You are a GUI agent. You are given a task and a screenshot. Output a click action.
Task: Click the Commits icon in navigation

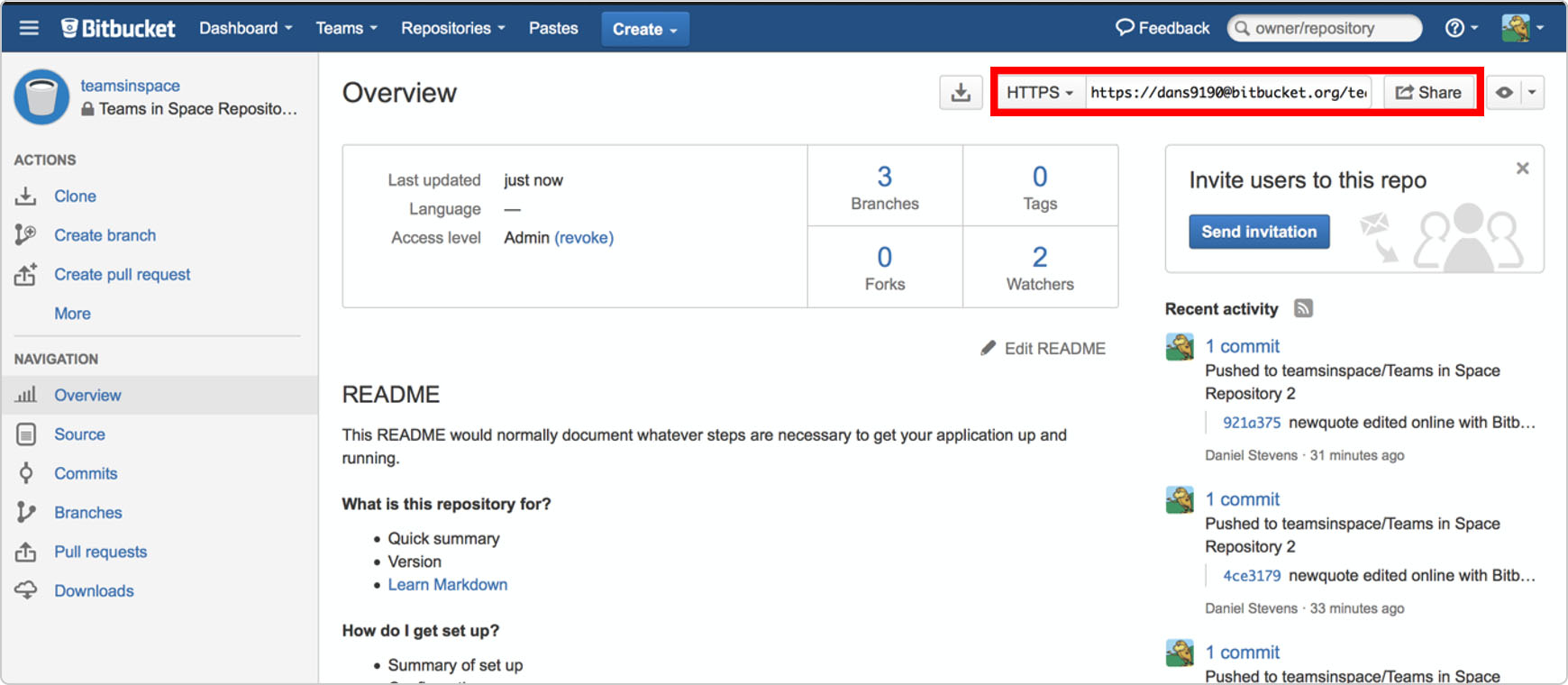[x=26, y=473]
